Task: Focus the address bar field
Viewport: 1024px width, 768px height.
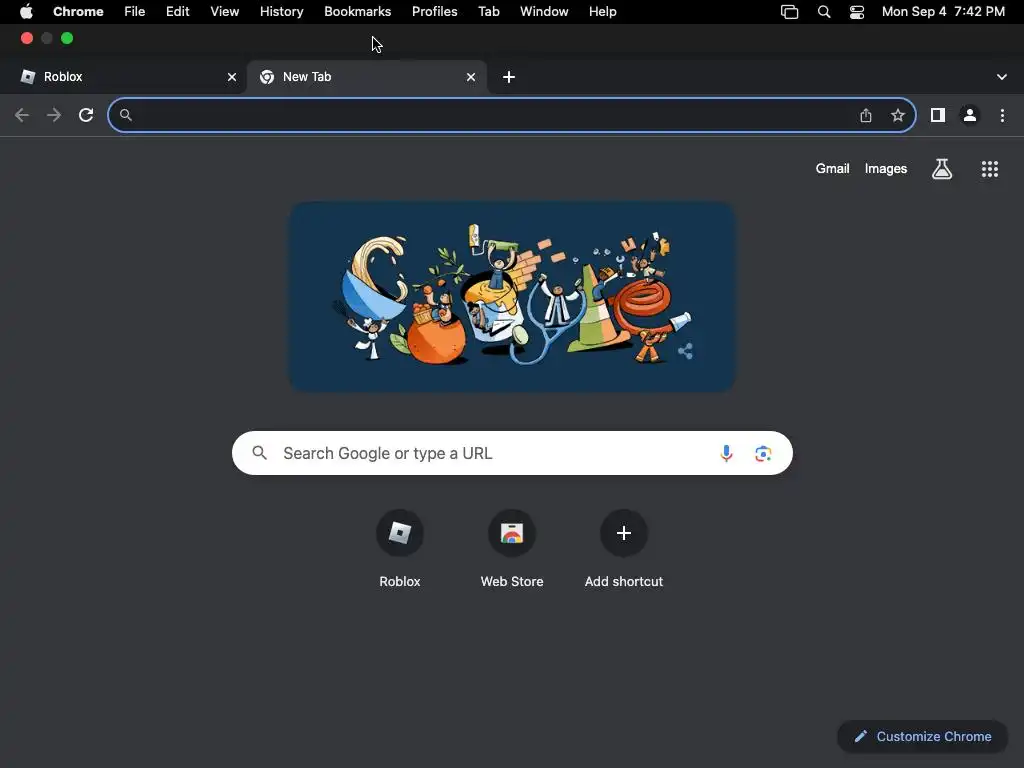Action: click(x=511, y=116)
